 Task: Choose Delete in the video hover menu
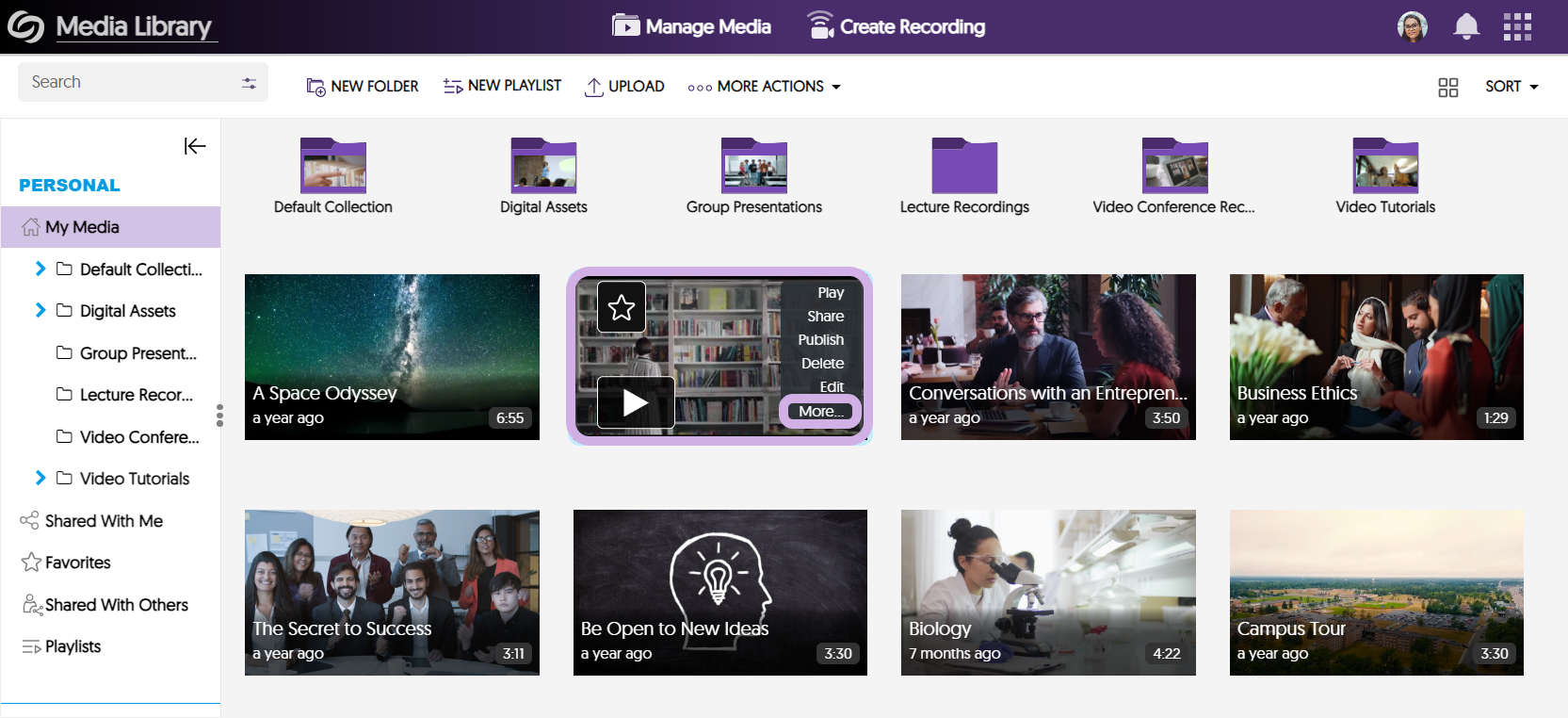[822, 364]
